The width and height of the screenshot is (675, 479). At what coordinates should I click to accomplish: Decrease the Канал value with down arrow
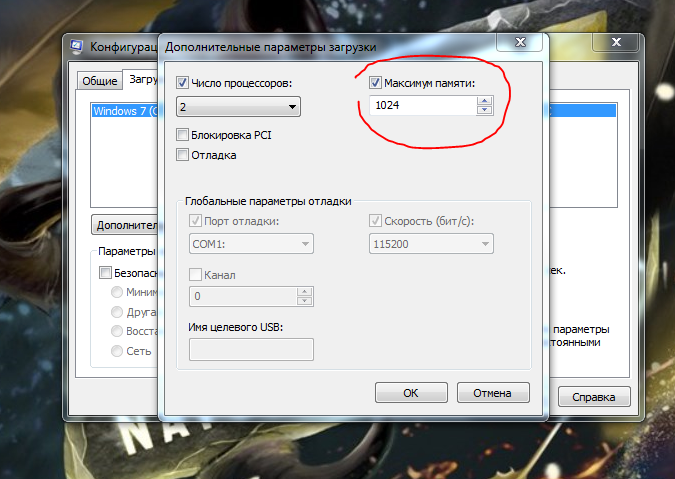304,301
